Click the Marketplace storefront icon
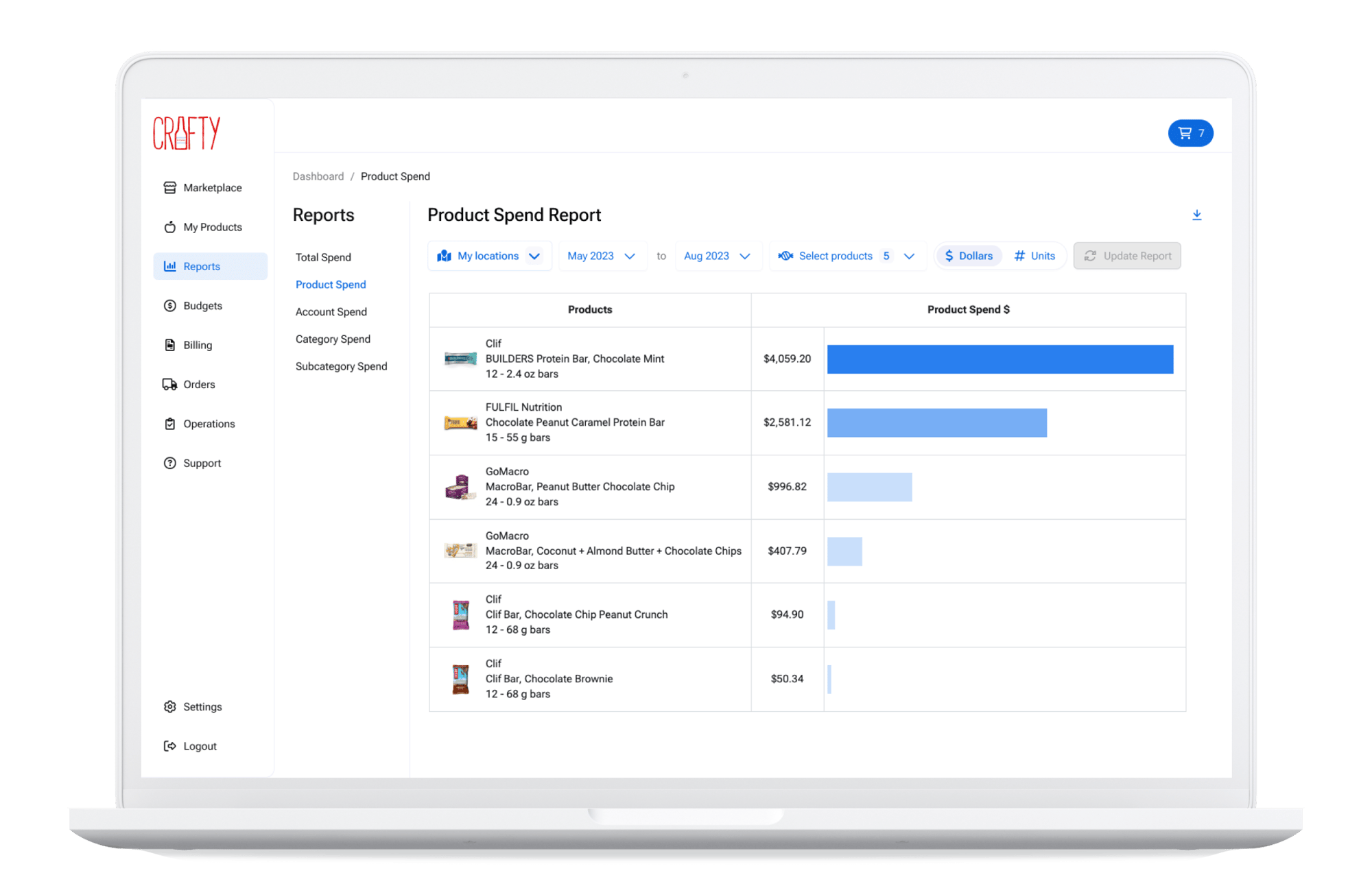 (x=169, y=187)
